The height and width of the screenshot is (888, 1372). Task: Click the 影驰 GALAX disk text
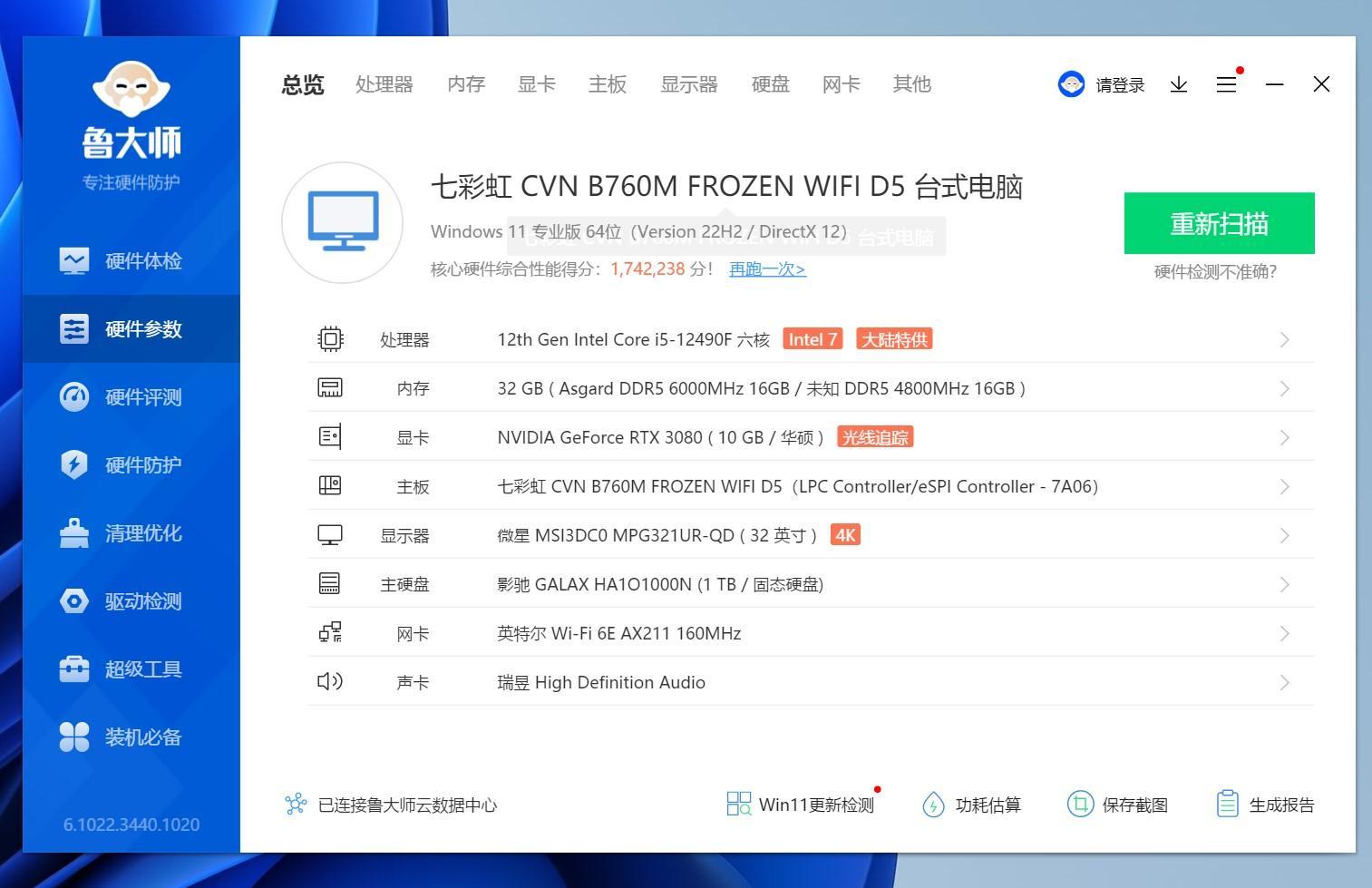[x=660, y=584]
